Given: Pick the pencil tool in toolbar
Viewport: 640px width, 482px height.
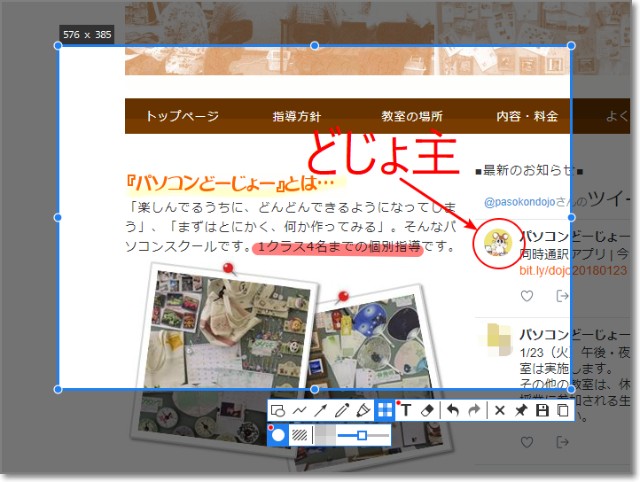Looking at the screenshot, I should pyautogui.click(x=342, y=411).
